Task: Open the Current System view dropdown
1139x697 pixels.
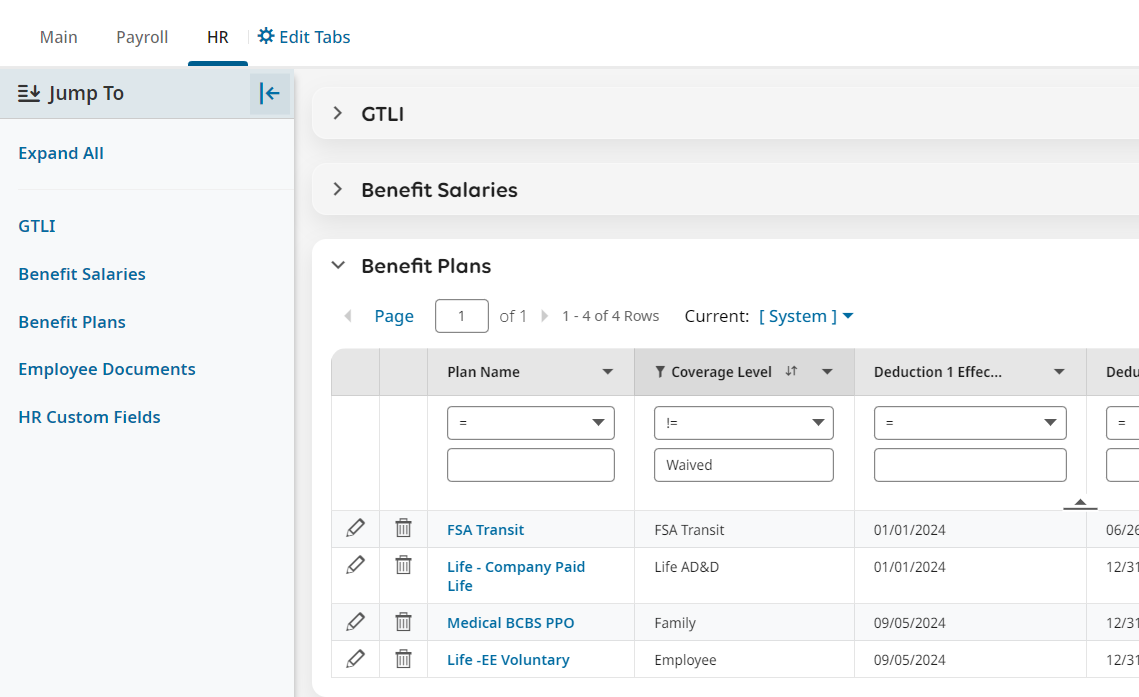Action: click(x=806, y=316)
